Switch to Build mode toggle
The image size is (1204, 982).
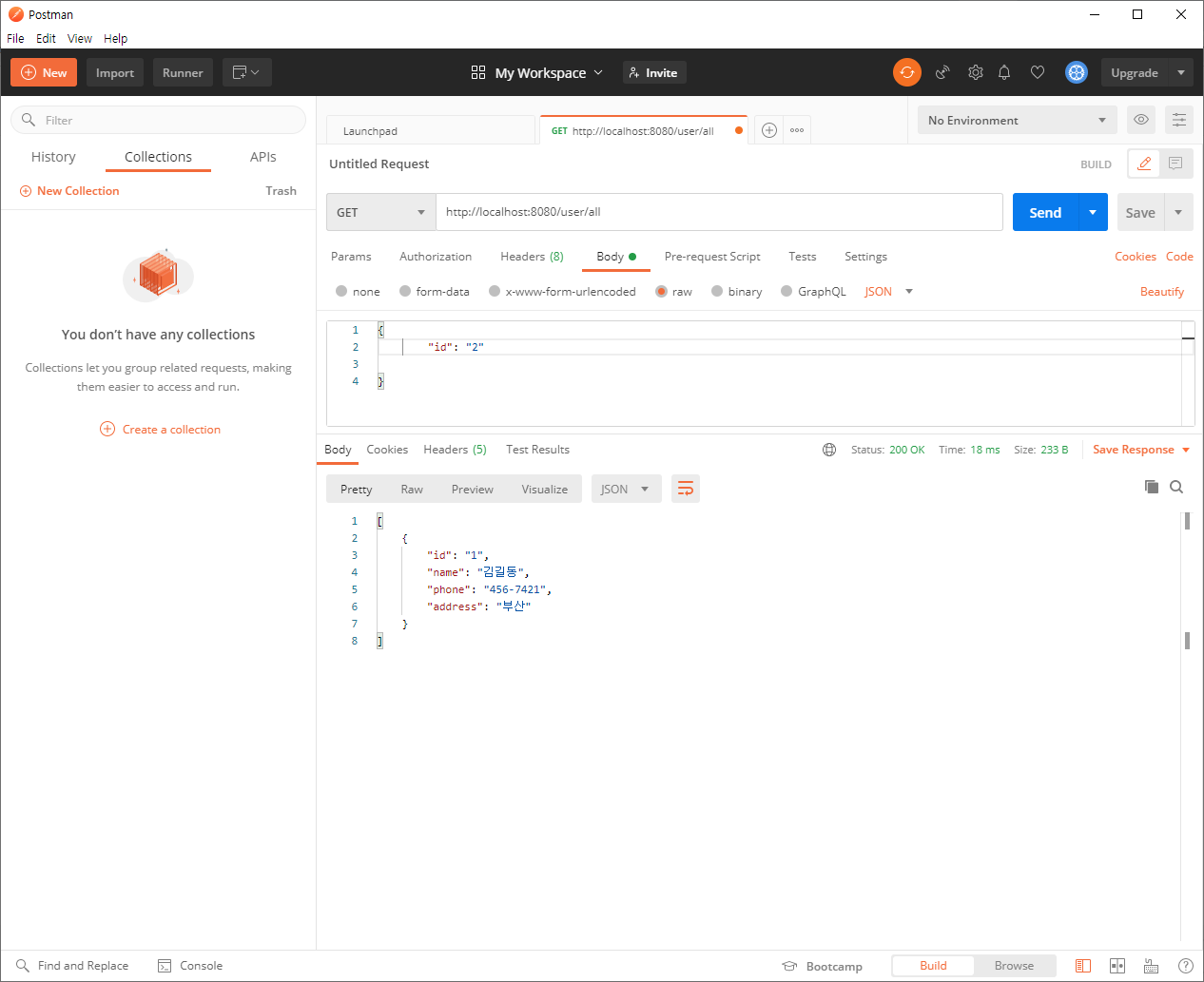coord(933,966)
